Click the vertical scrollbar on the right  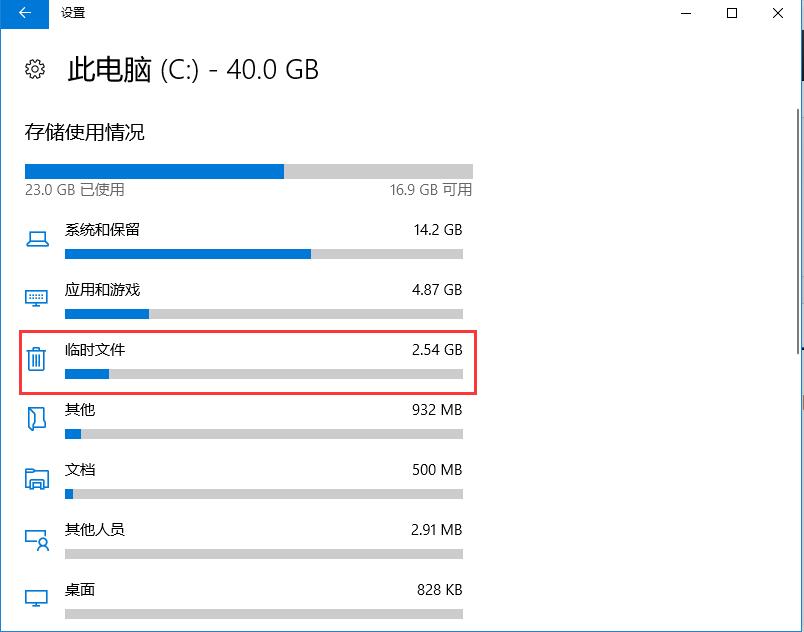(799, 231)
